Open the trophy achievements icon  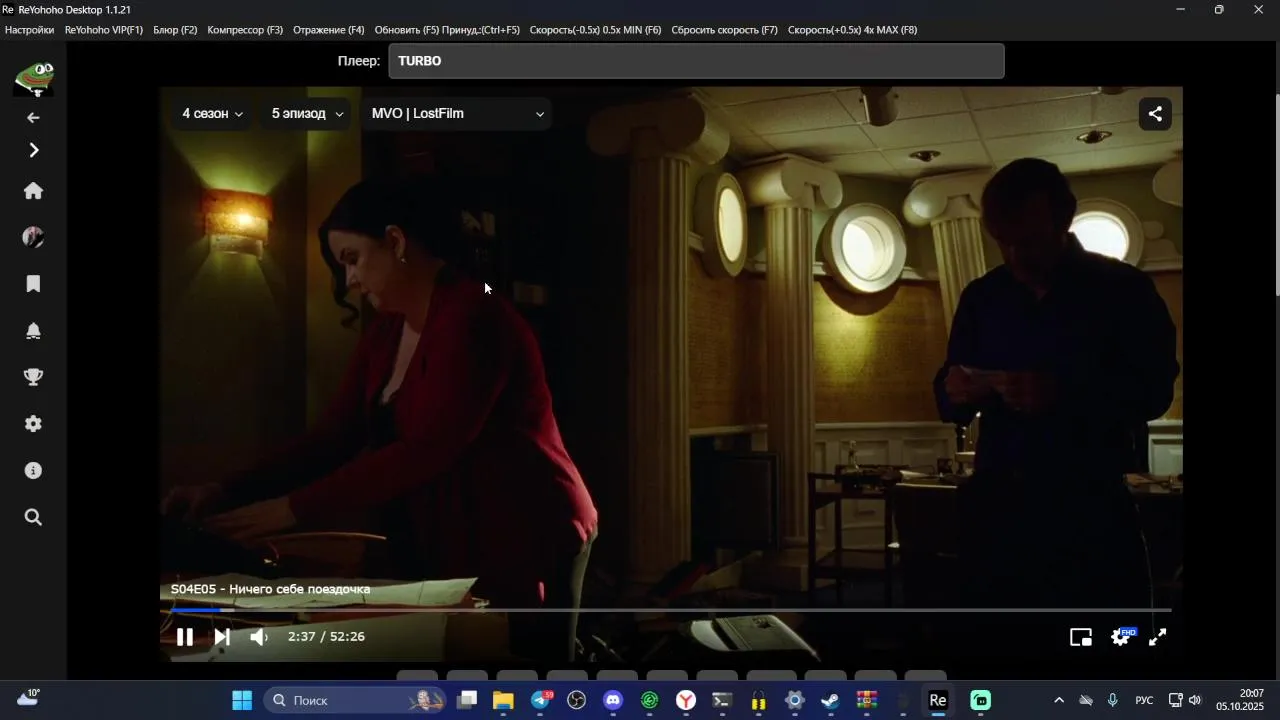tap(33, 377)
